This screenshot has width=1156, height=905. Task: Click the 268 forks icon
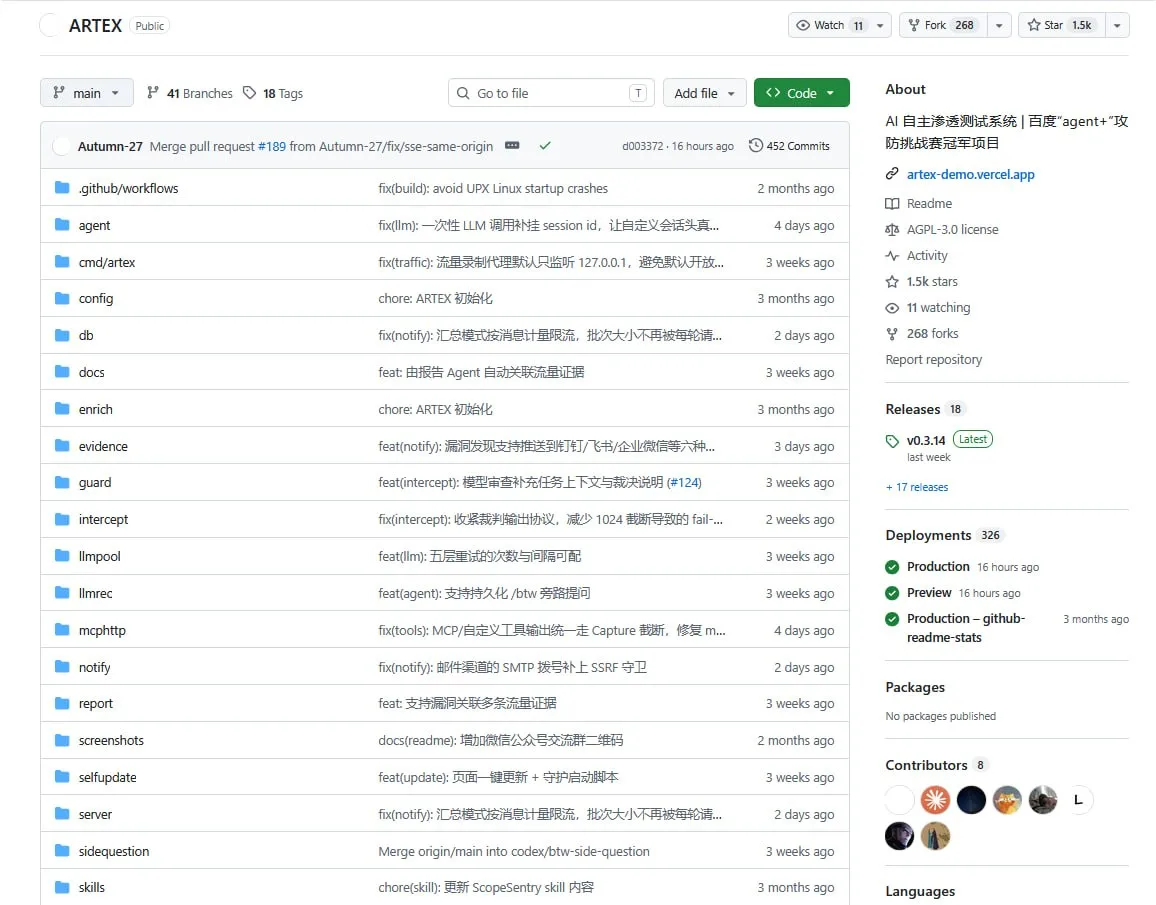click(x=892, y=333)
